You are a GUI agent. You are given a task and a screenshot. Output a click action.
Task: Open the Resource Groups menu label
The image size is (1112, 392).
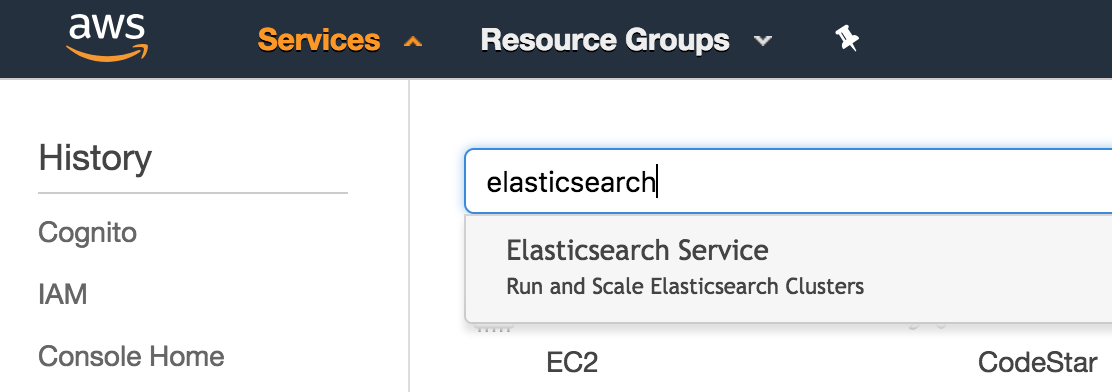[x=605, y=40]
